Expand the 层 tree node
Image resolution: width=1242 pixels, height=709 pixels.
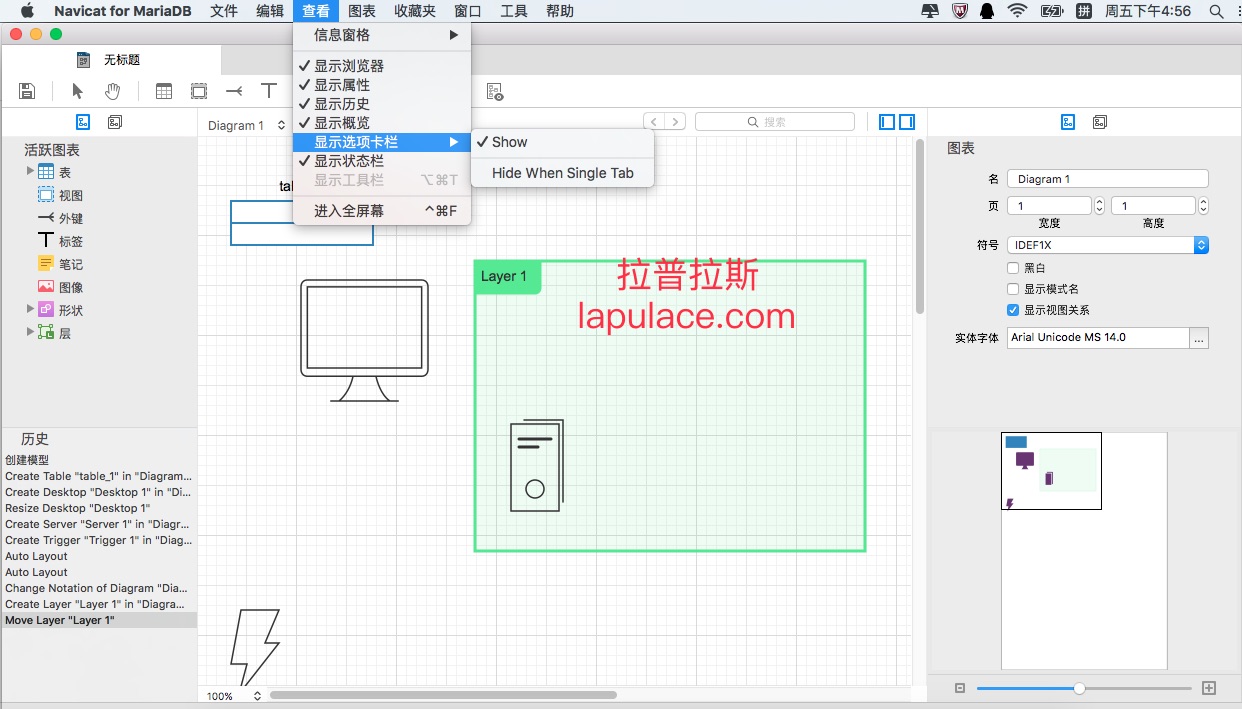tap(30, 332)
